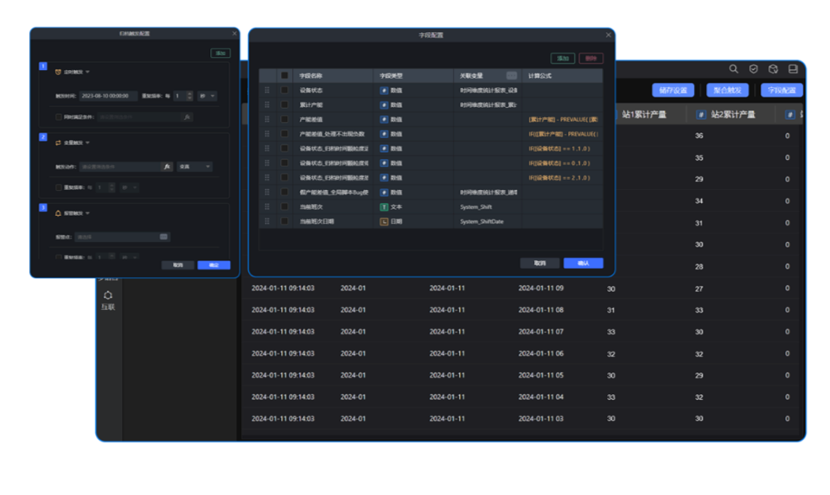Increment the repeat frequency stepper value
Screen dimensions: 830x495
pos(188,93)
